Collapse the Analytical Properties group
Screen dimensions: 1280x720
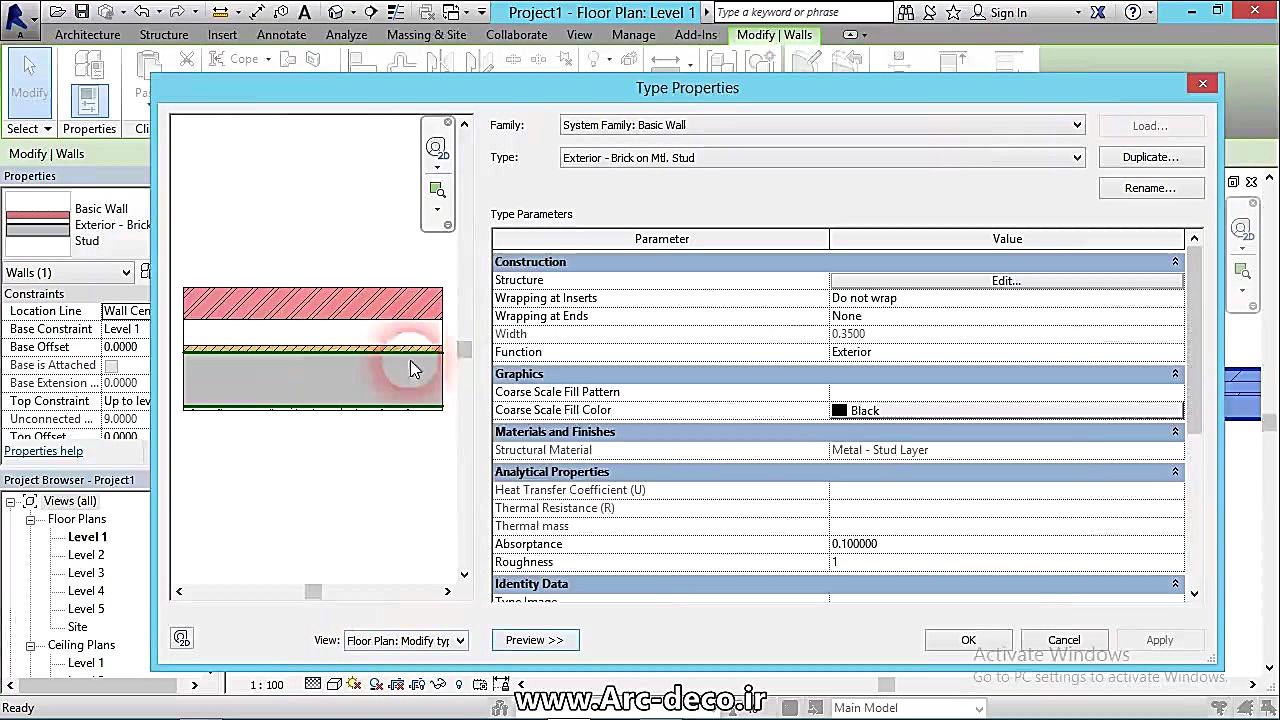pyautogui.click(x=1175, y=472)
